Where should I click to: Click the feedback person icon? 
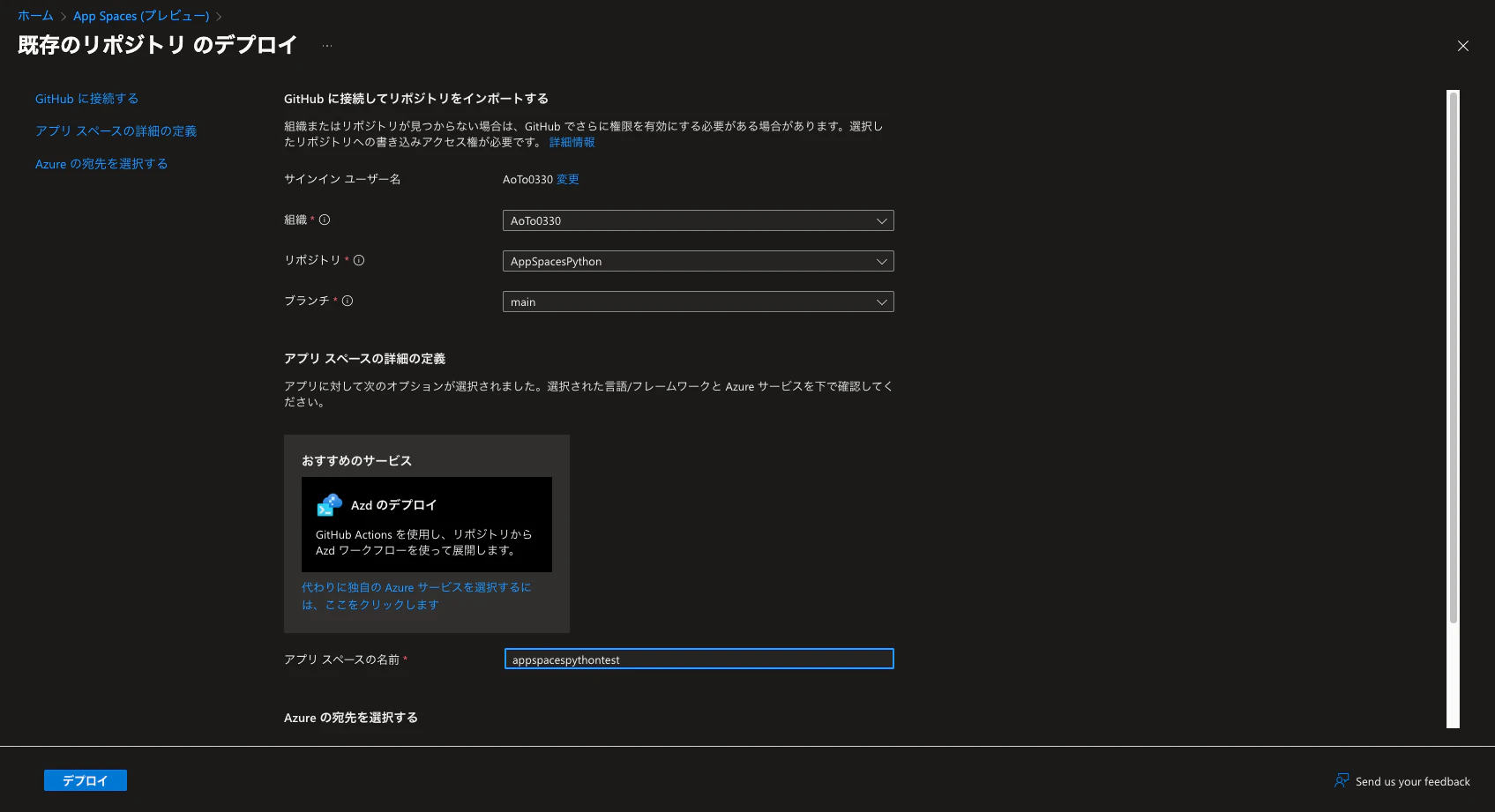tap(1342, 780)
